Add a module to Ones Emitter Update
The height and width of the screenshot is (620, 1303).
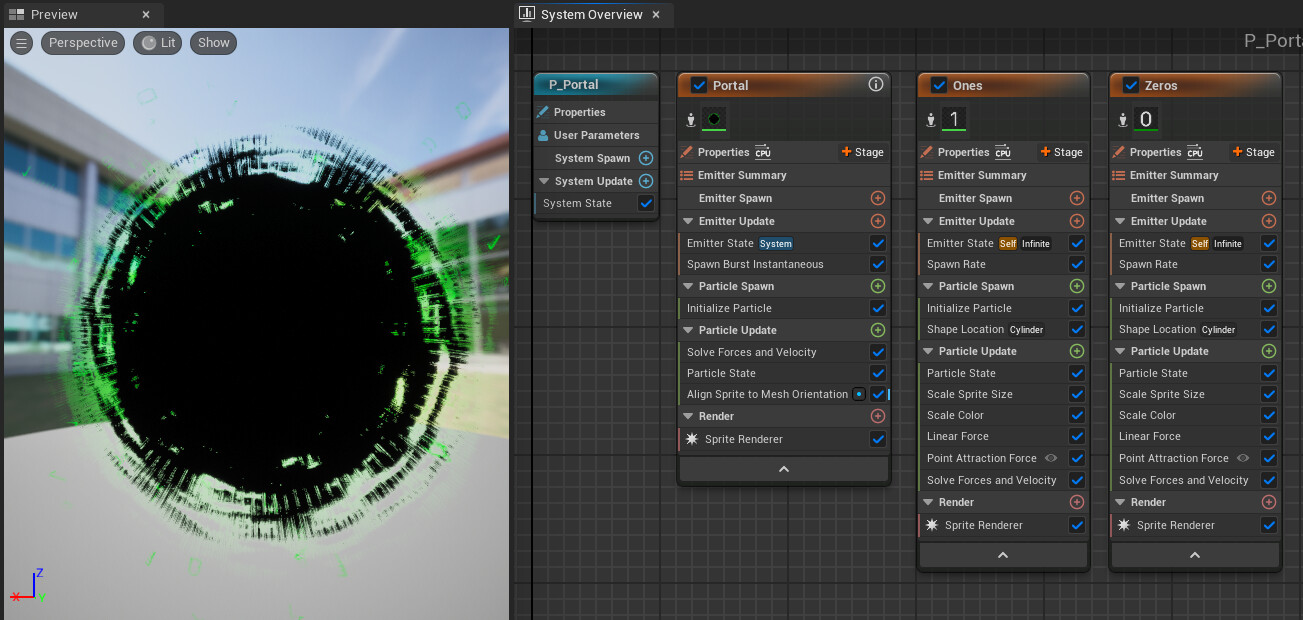[x=1077, y=221]
